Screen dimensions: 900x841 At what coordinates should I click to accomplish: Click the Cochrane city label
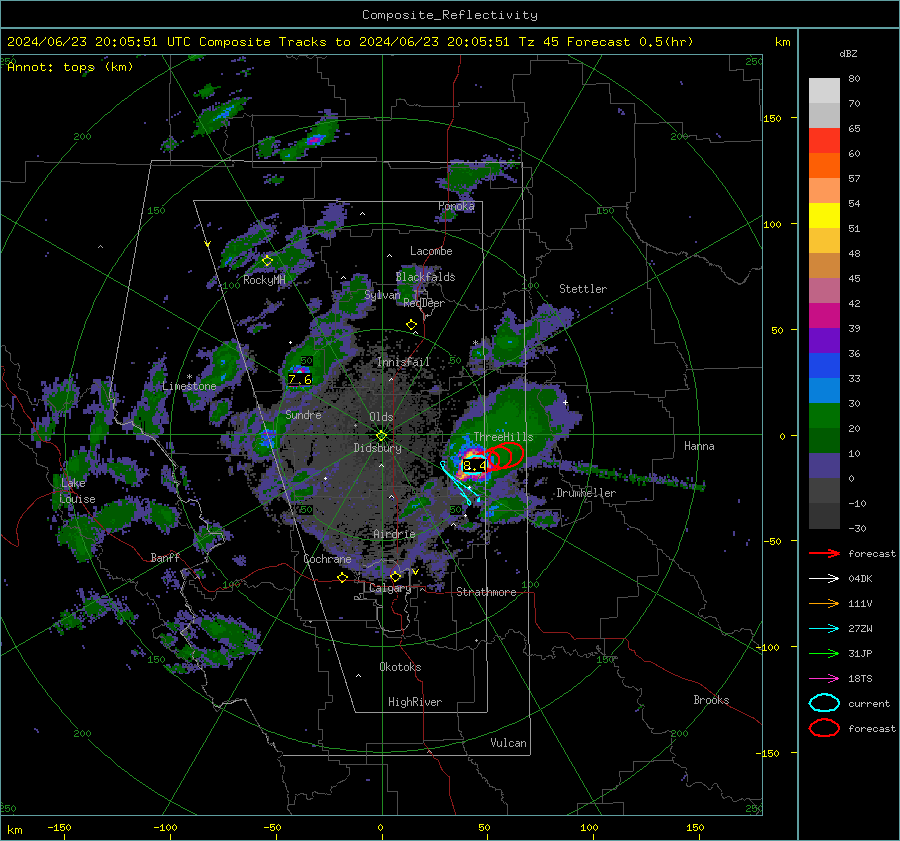[327, 559]
